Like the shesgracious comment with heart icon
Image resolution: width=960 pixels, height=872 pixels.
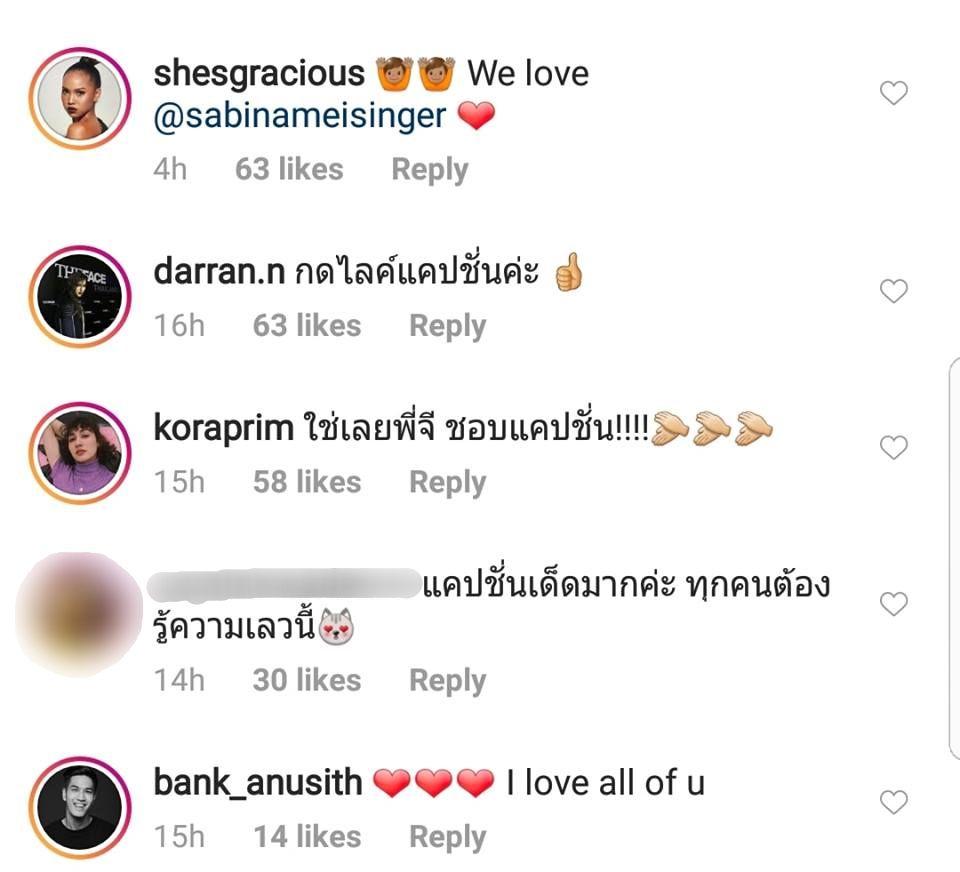893,93
